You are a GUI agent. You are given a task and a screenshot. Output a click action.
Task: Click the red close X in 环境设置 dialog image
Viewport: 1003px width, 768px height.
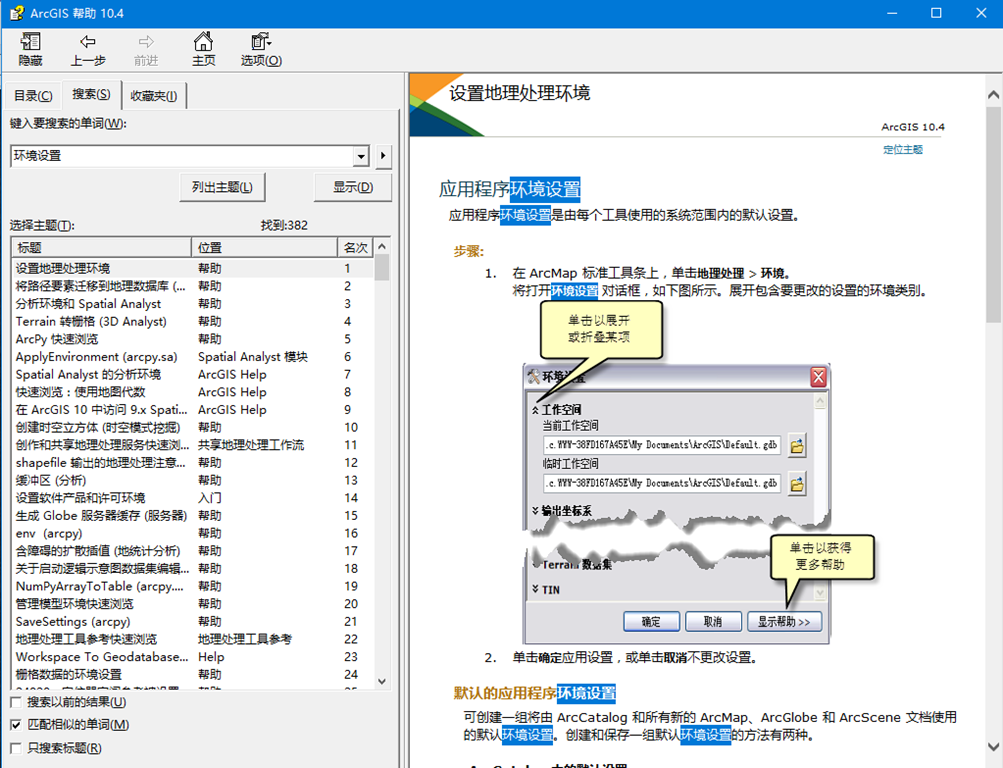818,377
